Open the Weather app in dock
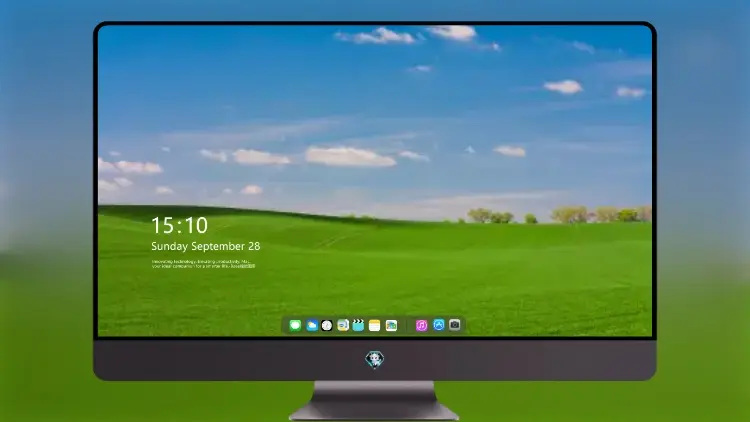 coord(311,325)
